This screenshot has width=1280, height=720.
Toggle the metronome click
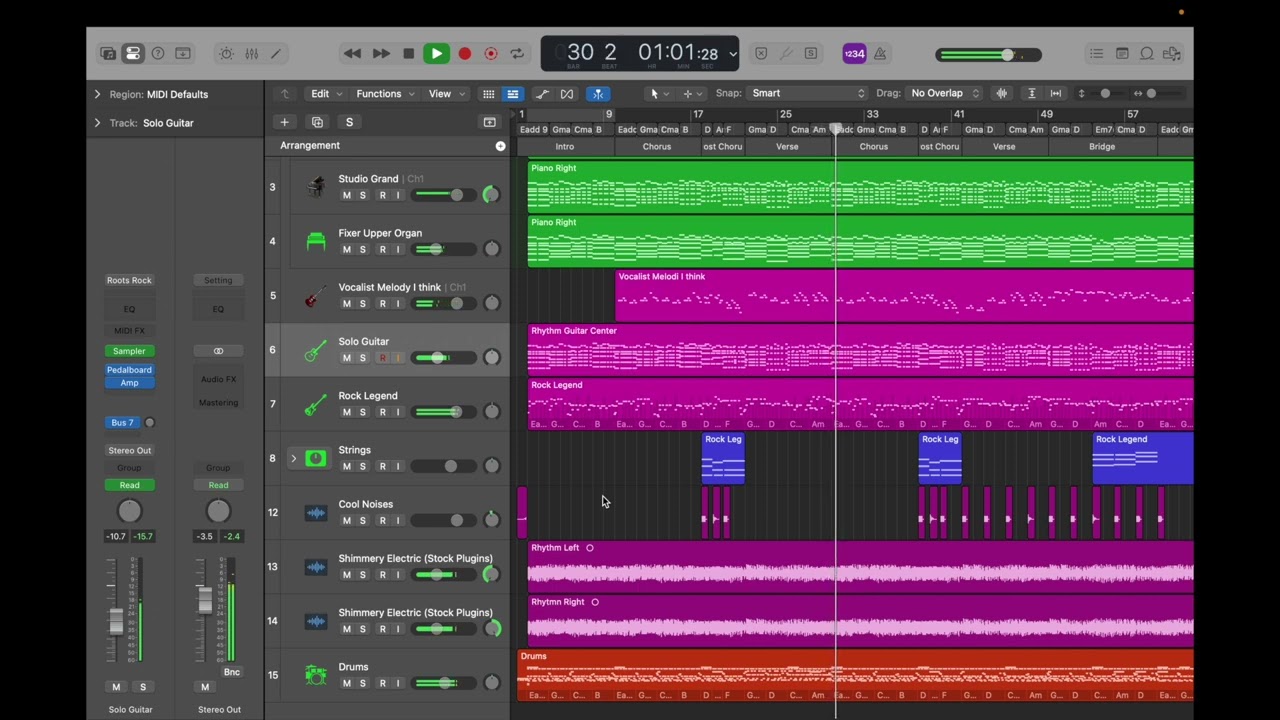pyautogui.click(x=880, y=54)
